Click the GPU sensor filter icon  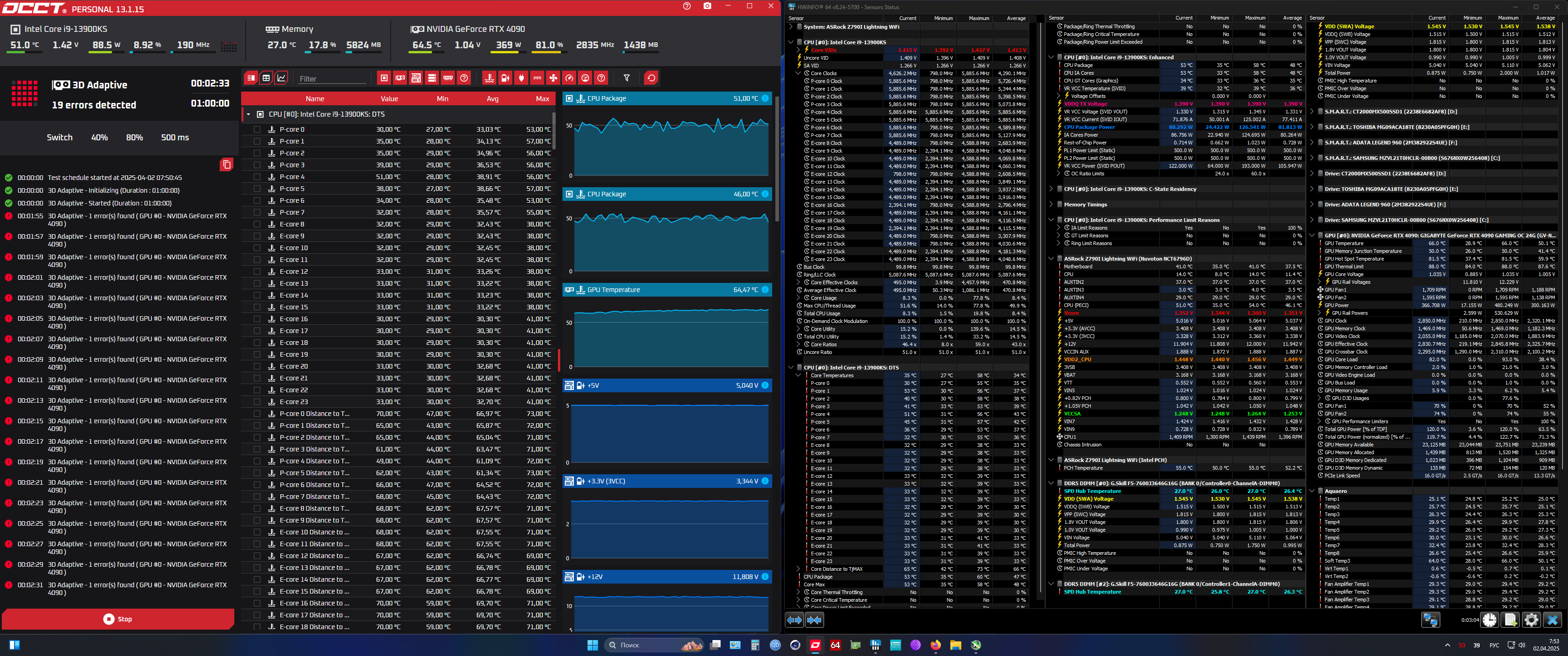pyautogui.click(x=400, y=78)
